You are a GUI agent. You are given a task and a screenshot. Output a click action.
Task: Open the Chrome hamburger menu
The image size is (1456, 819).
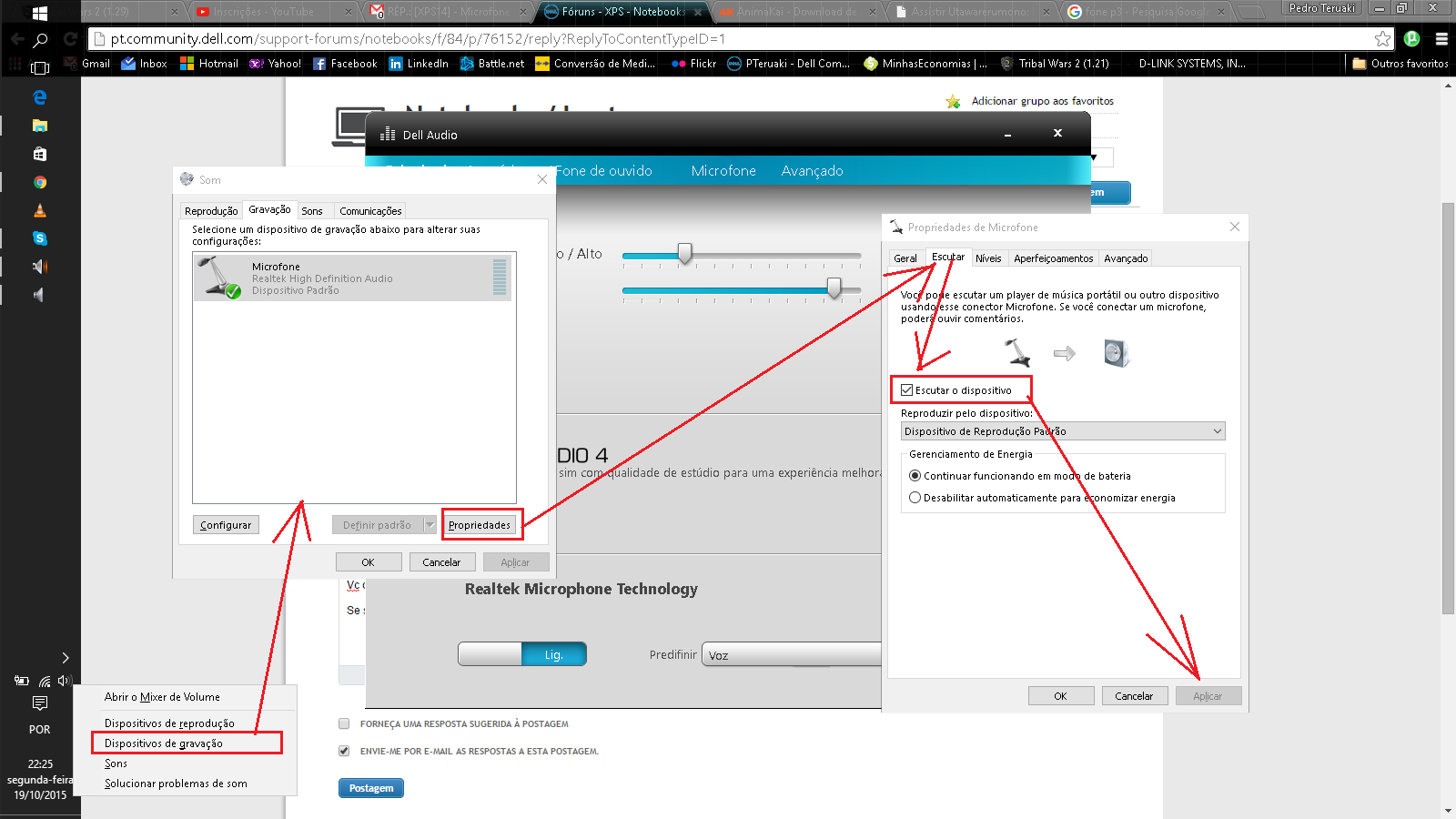1441,38
